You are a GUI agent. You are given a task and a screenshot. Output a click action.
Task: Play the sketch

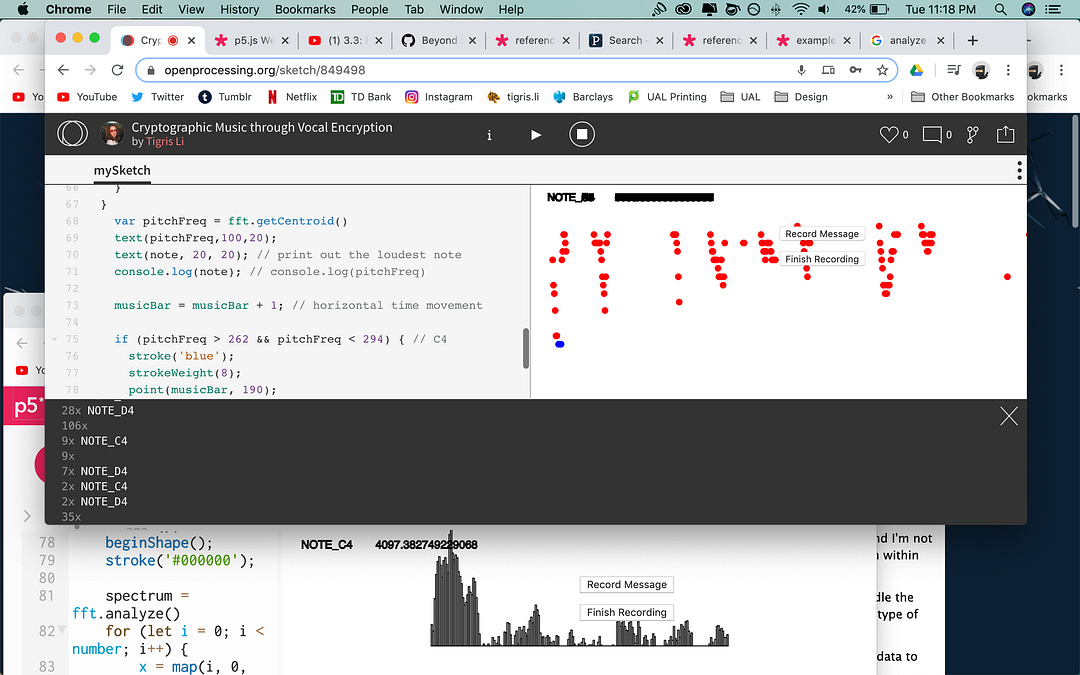(536, 134)
